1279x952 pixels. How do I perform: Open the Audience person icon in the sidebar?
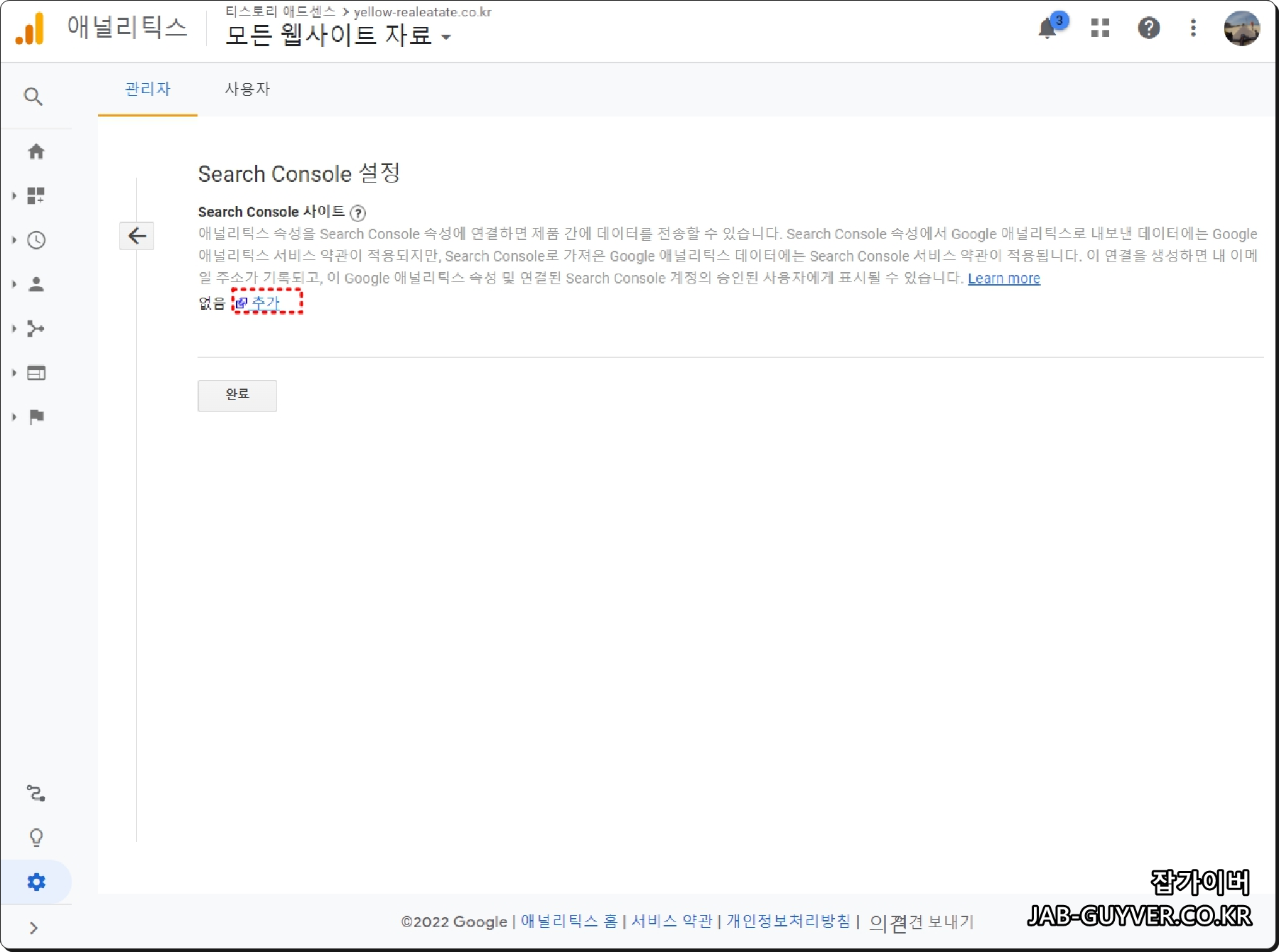[36, 284]
